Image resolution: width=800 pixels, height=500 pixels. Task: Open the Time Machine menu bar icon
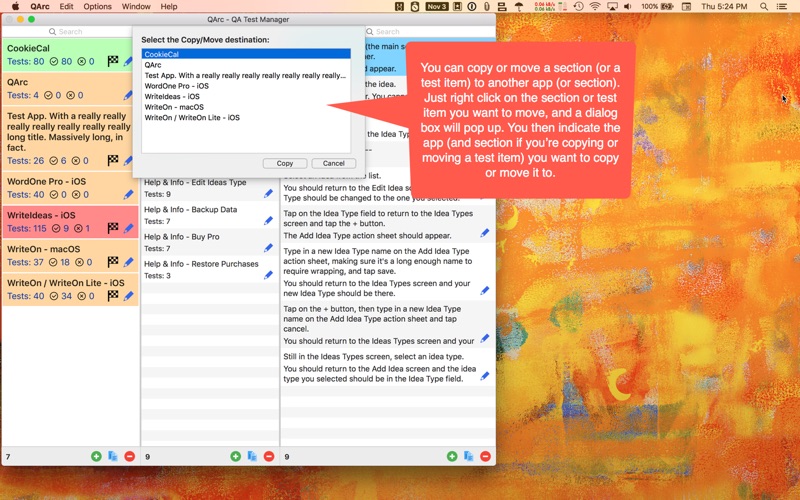[579, 7]
